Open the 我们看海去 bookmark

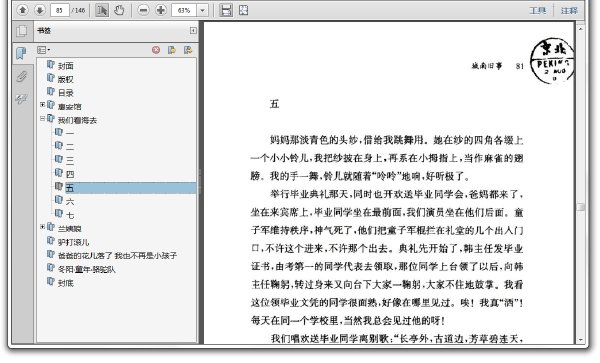(x=77, y=120)
